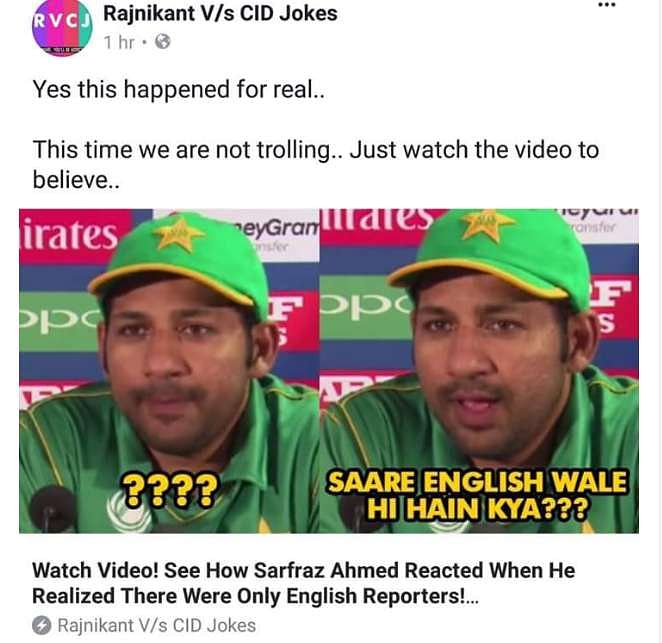Open left thumbnail with ???? caption
The height and width of the screenshot is (643, 662).
[x=169, y=371]
